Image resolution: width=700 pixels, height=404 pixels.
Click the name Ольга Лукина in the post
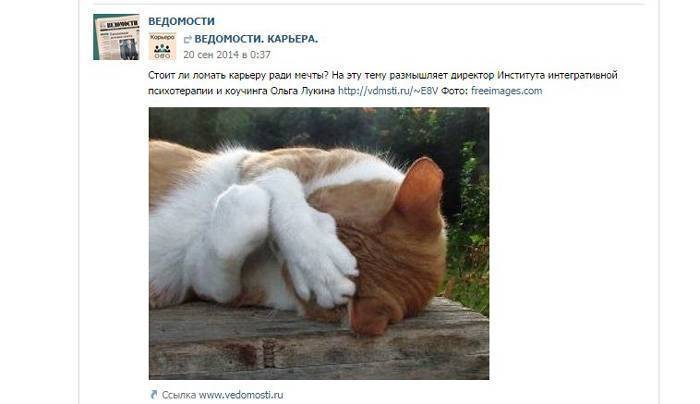[x=302, y=91]
